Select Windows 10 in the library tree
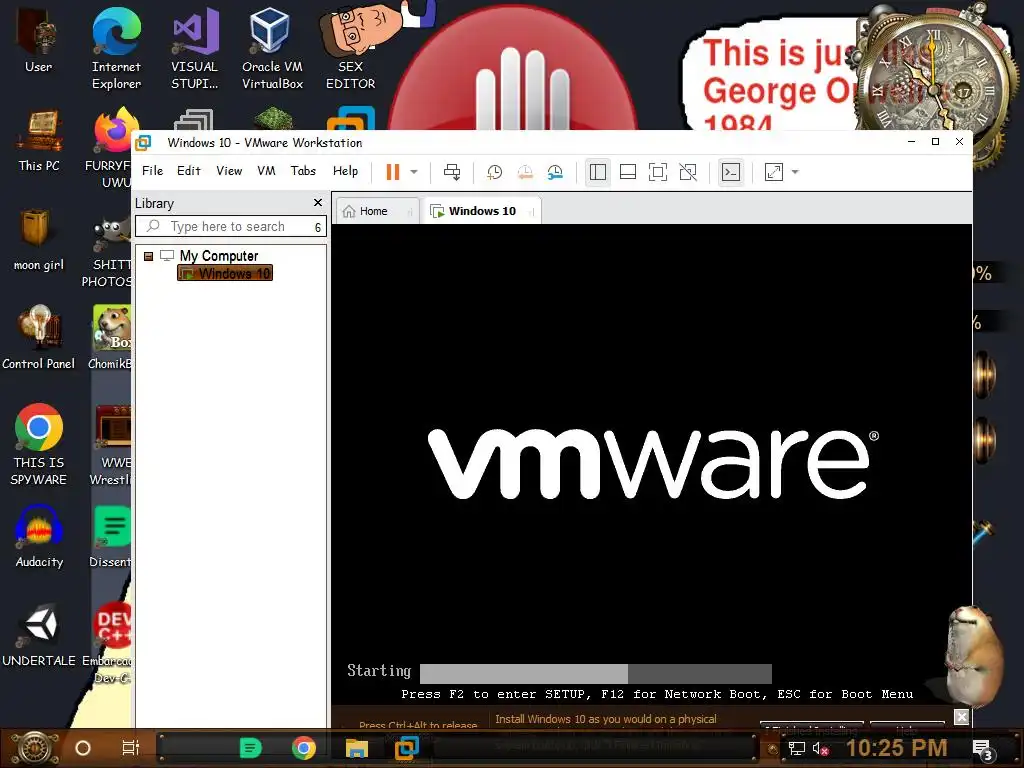 [225, 273]
